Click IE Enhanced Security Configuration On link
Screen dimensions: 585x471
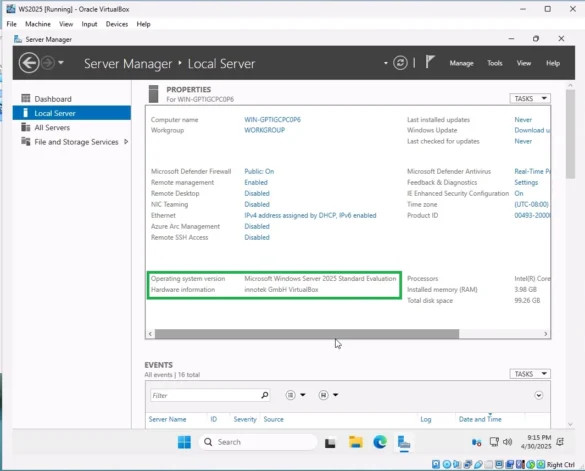pos(519,193)
